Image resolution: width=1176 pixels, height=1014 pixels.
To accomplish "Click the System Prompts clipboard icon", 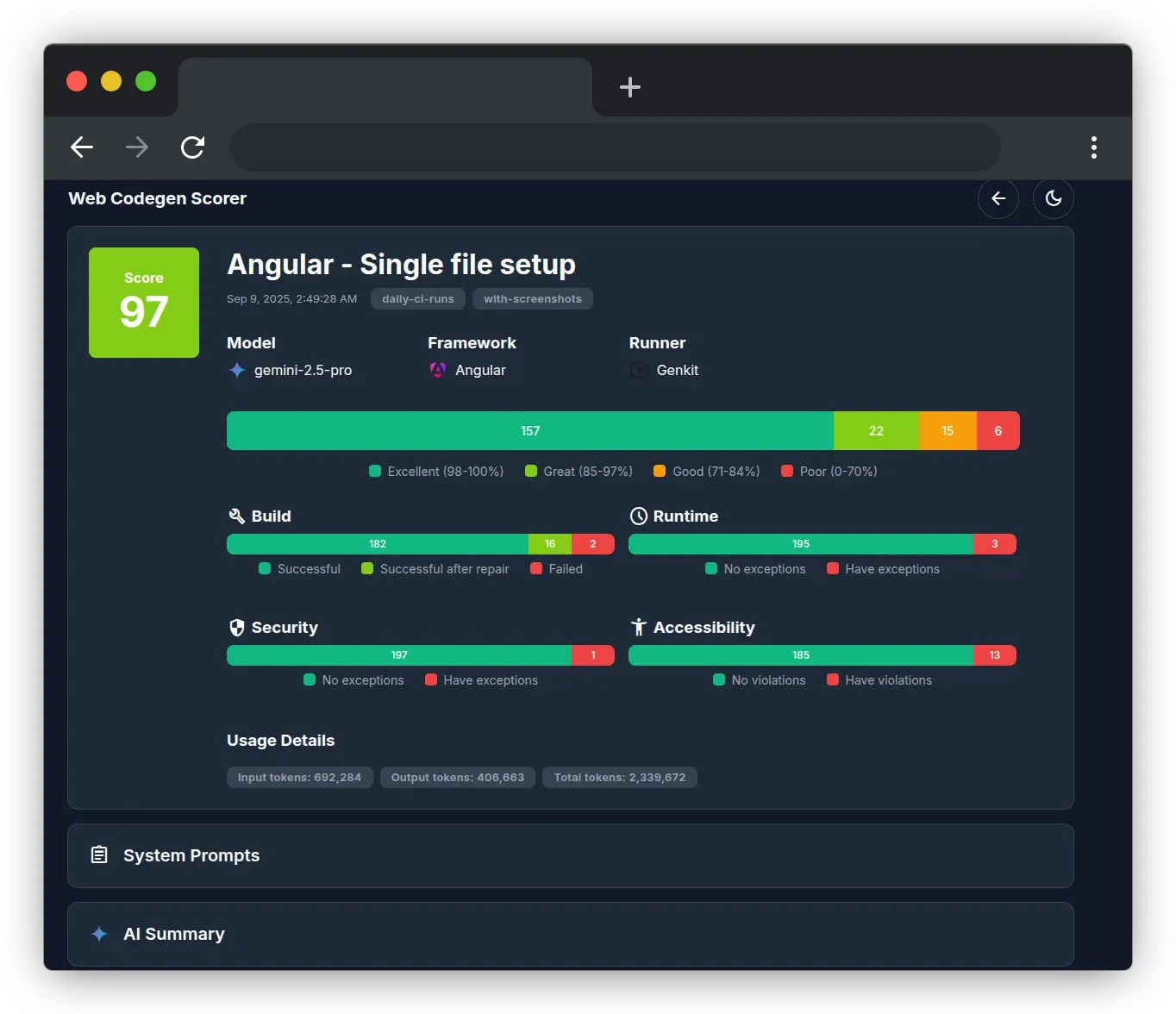I will (x=99, y=854).
